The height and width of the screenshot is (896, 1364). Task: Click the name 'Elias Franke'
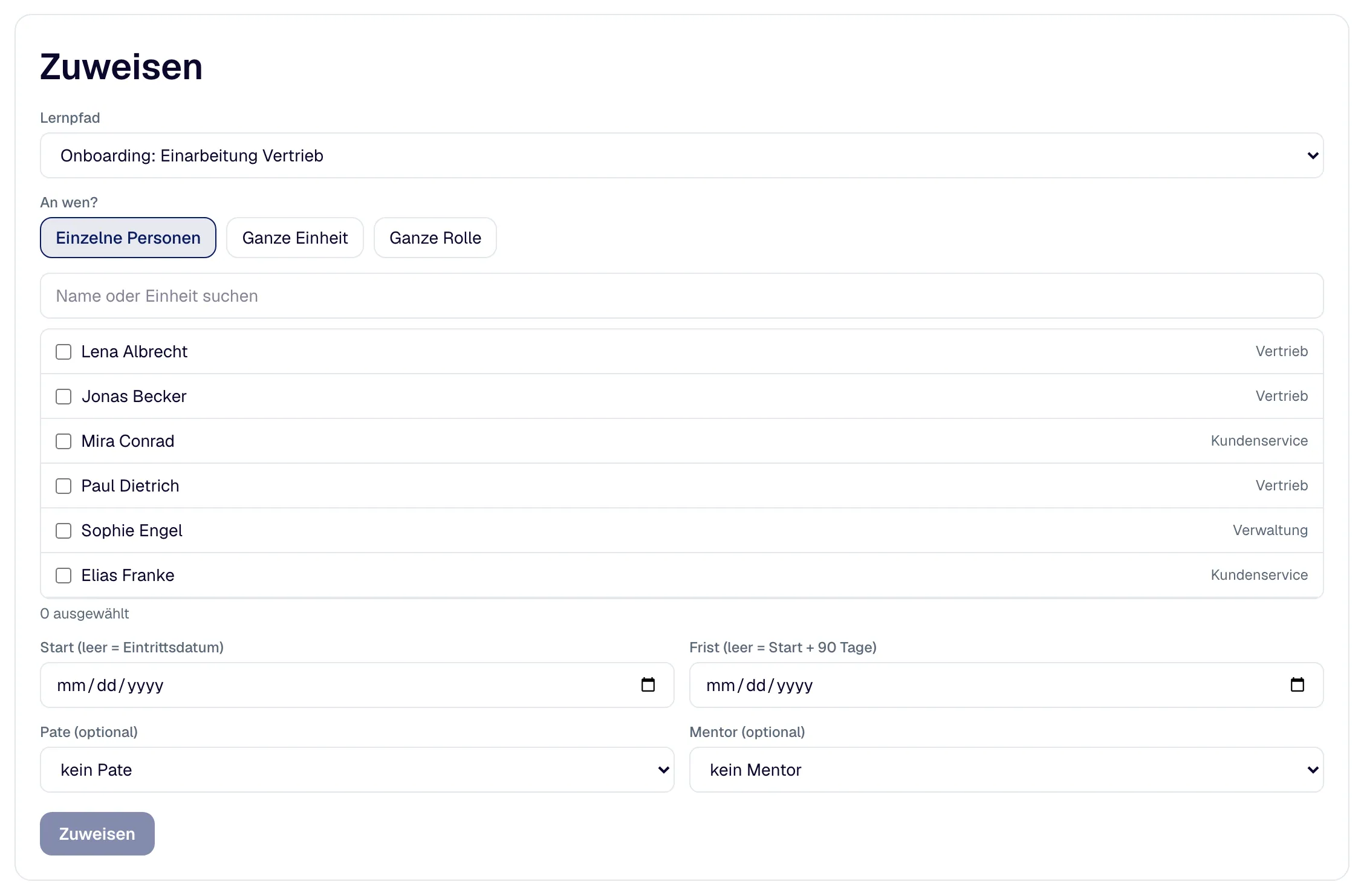coord(128,576)
